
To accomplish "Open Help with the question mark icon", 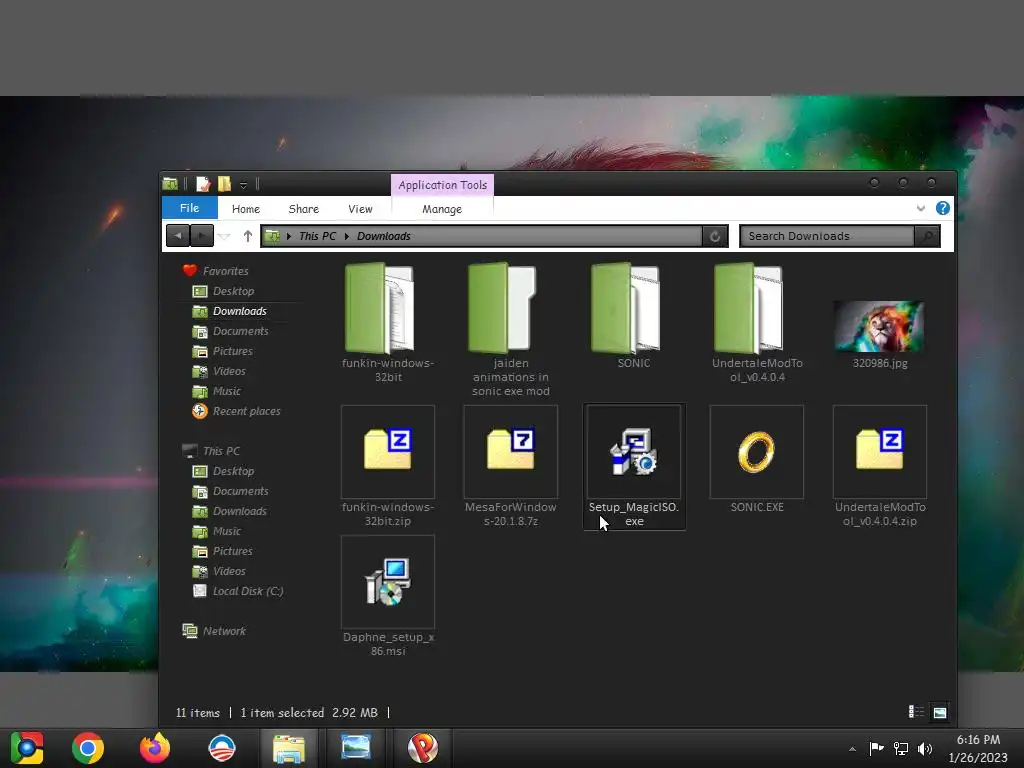I will click(942, 208).
